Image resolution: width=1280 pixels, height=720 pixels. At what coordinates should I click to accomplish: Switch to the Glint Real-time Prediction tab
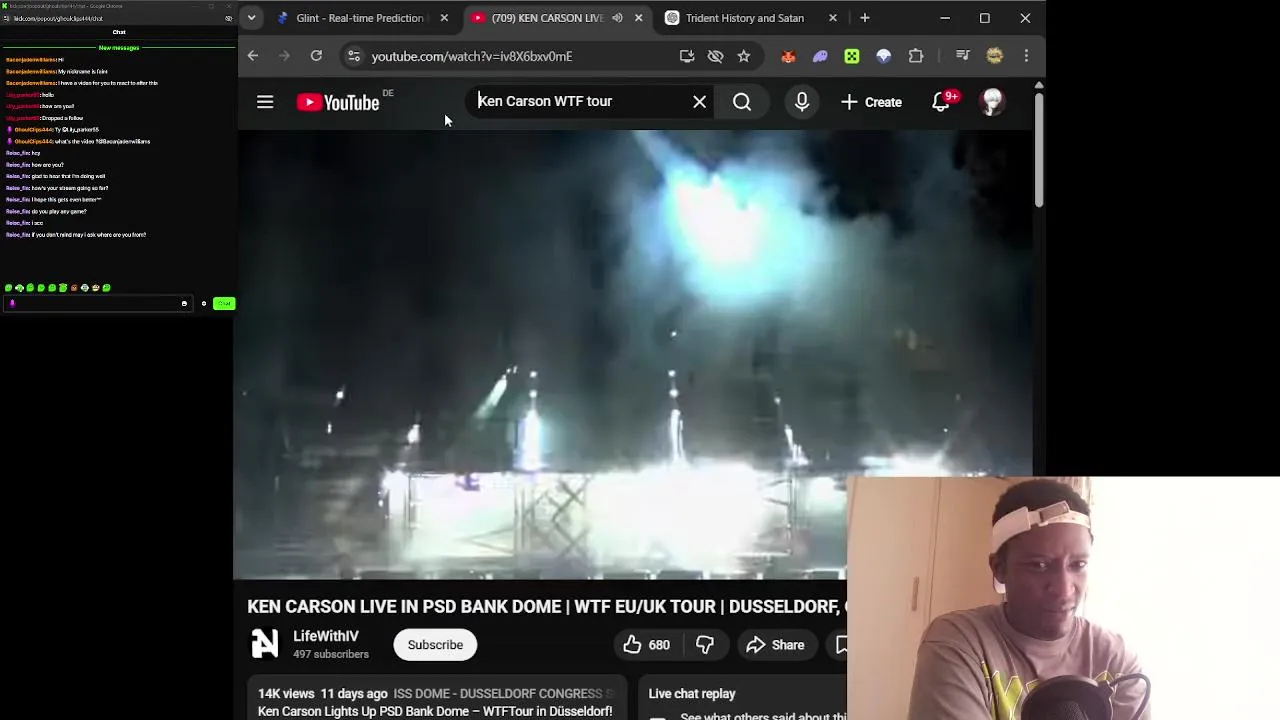[359, 18]
